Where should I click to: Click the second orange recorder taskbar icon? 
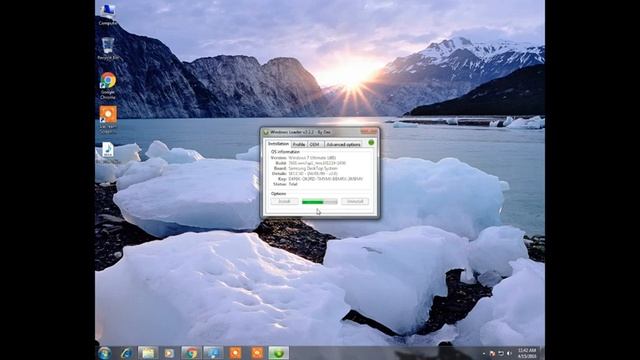point(257,353)
